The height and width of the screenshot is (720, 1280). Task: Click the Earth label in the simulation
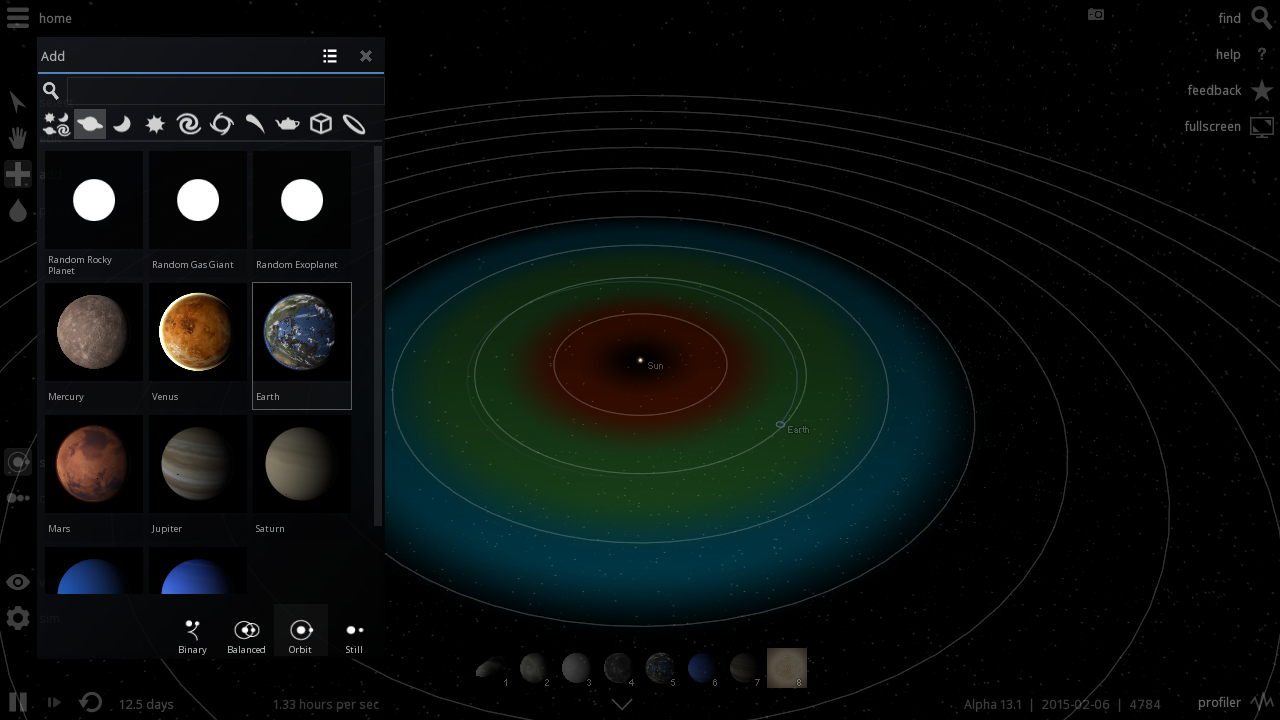tap(798, 430)
